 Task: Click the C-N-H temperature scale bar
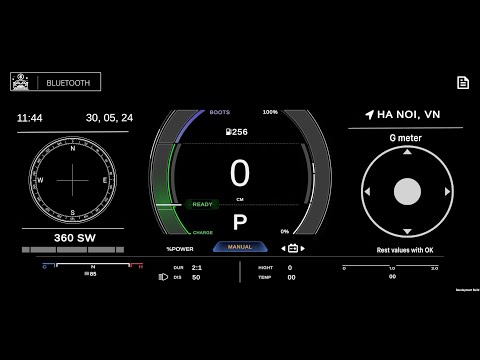click(93, 266)
